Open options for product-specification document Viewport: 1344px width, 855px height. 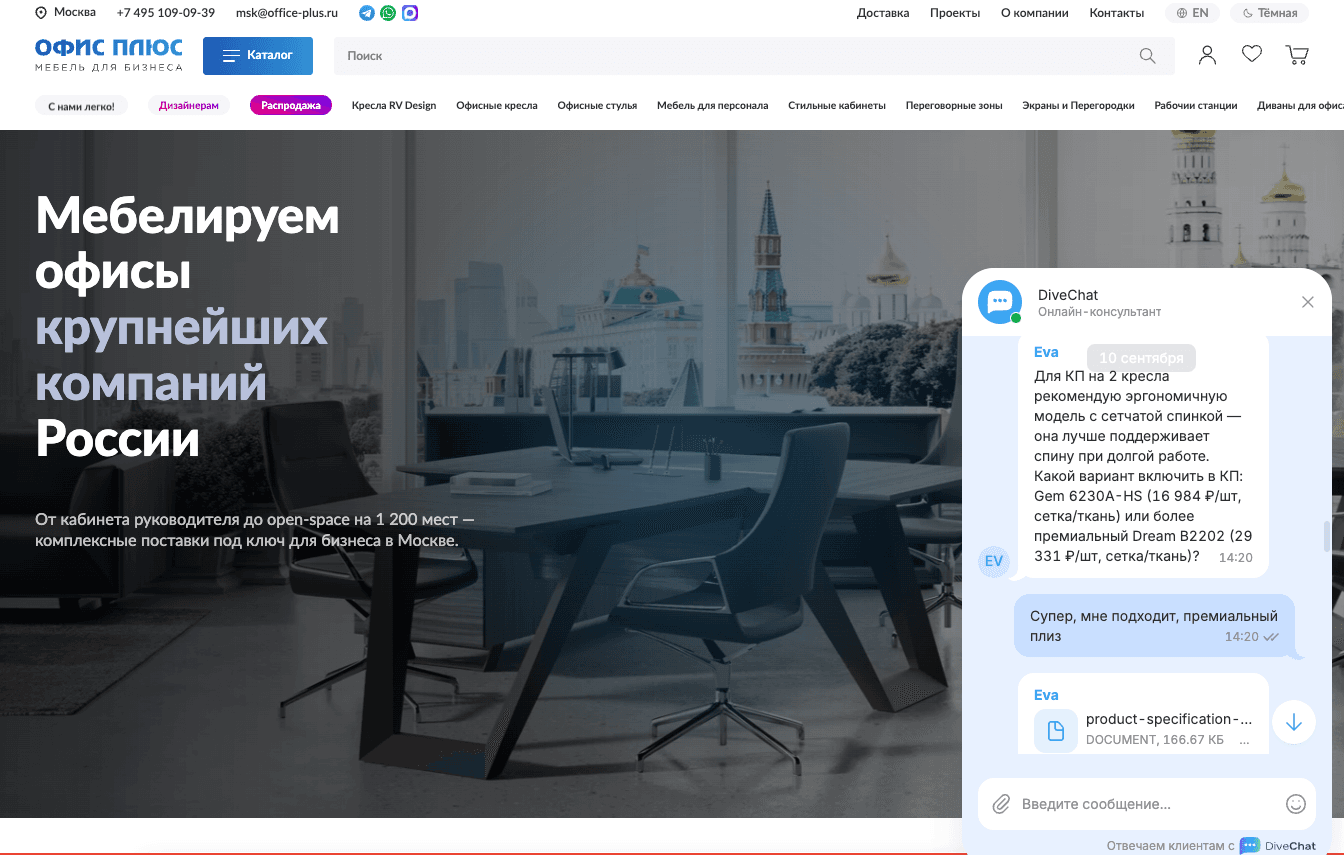pos(1244,742)
